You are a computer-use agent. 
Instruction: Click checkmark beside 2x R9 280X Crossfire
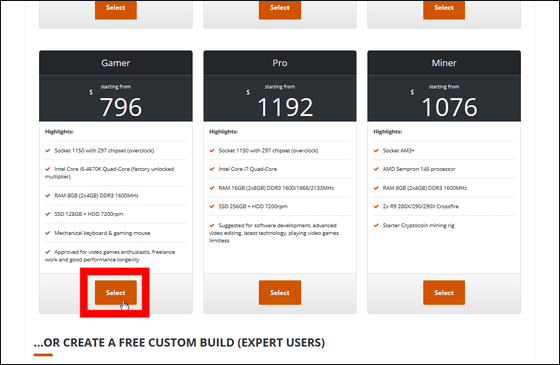pos(376,206)
